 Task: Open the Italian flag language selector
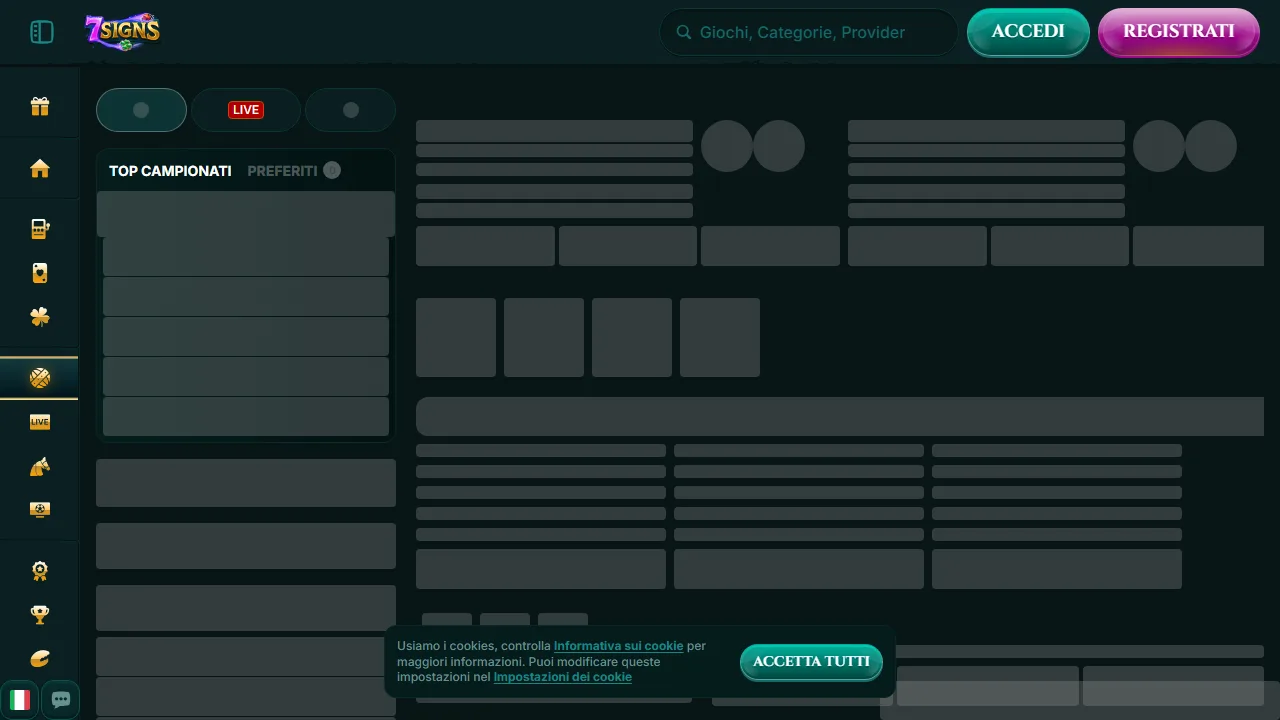tap(20, 699)
